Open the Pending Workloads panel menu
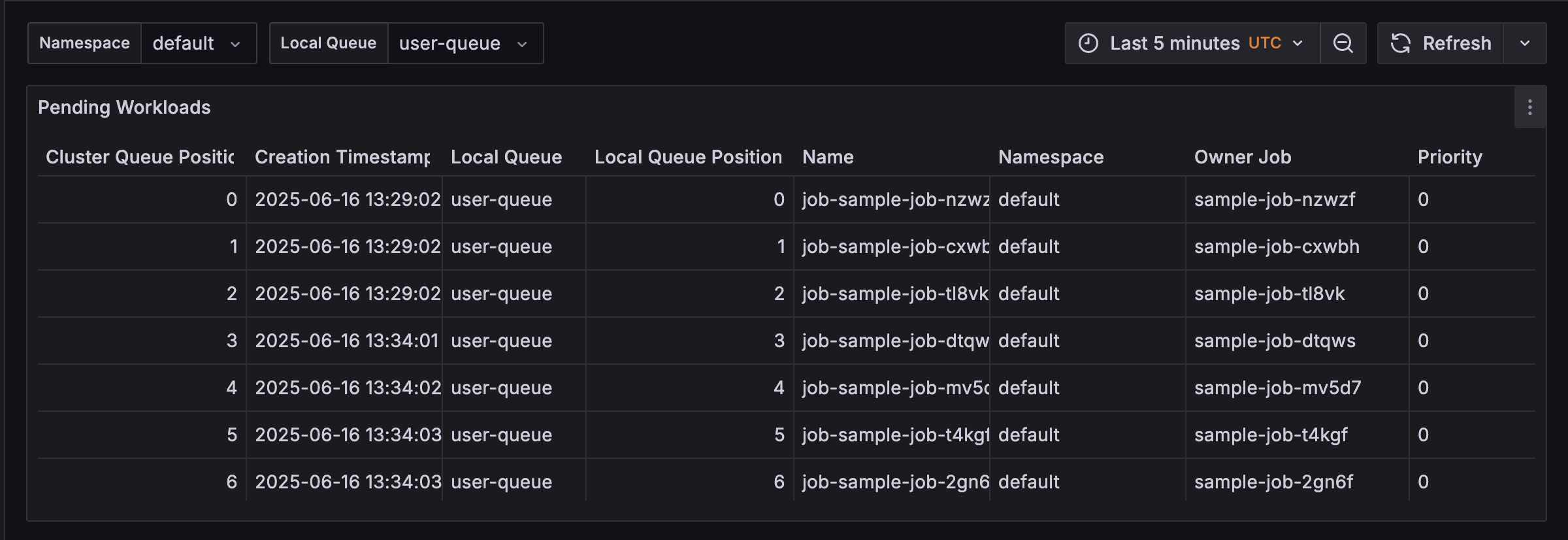The width and height of the screenshot is (1568, 540). click(x=1529, y=107)
